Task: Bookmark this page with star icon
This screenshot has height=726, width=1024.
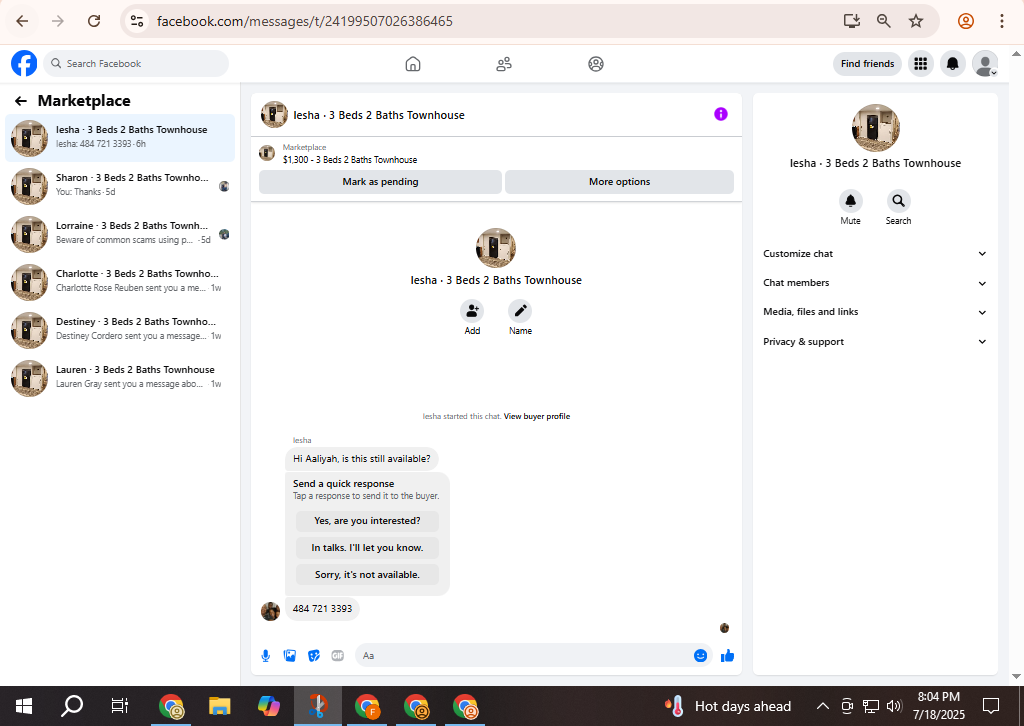Action: [x=916, y=21]
